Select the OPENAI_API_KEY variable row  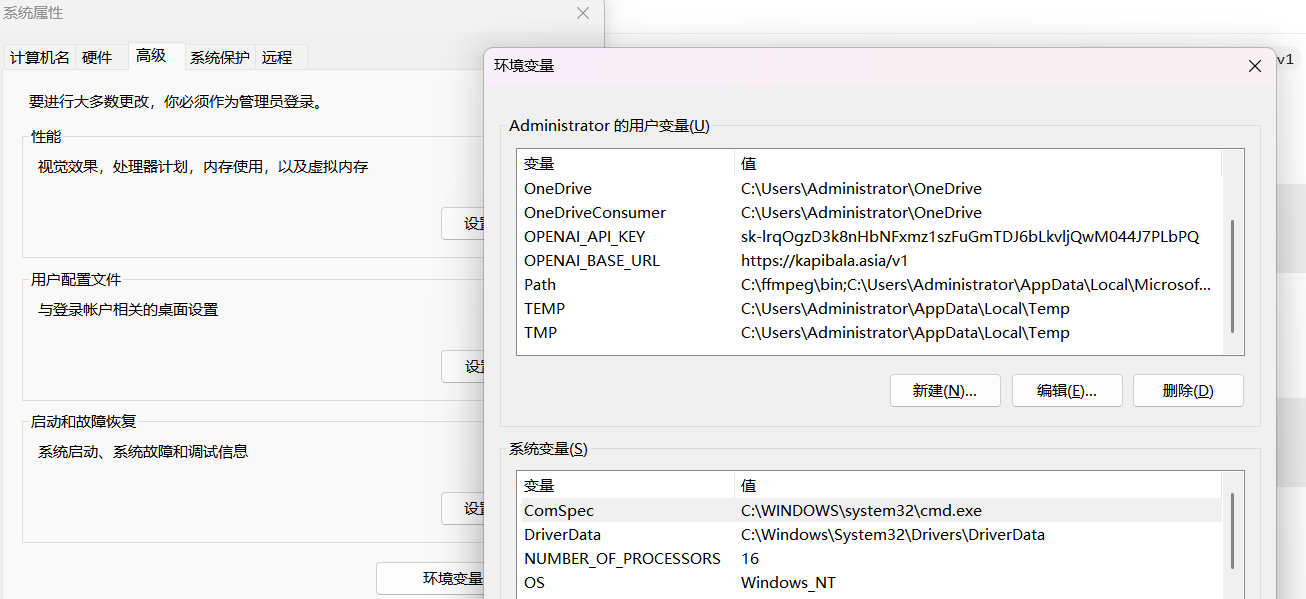pyautogui.click(x=869, y=237)
